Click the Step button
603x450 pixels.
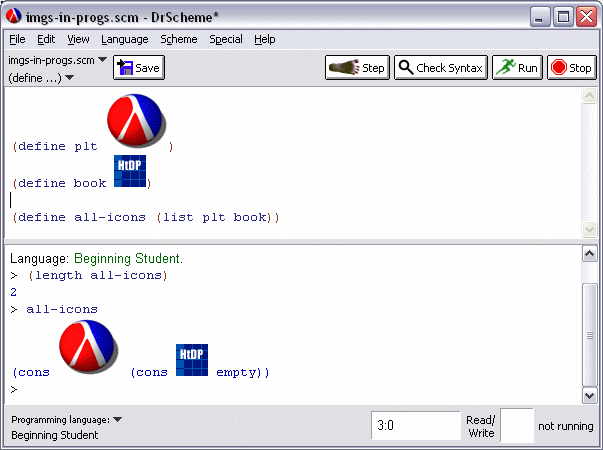tap(357, 68)
